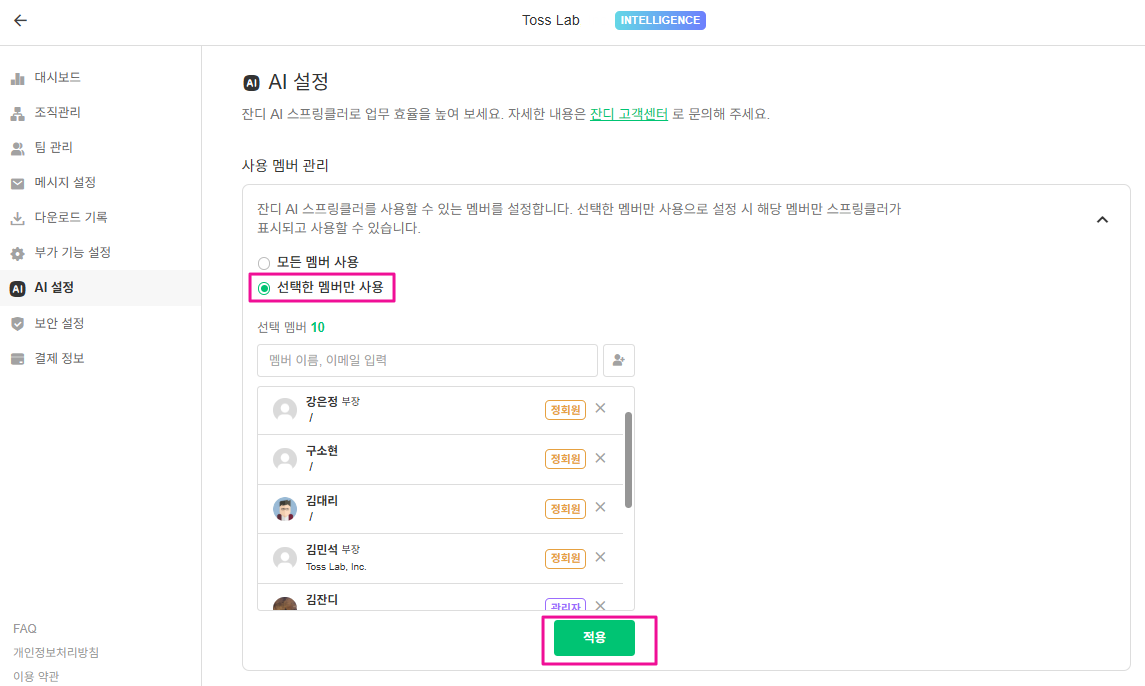Select the 모든 멤버 사용 radio option
The image size is (1145, 686).
(x=264, y=263)
